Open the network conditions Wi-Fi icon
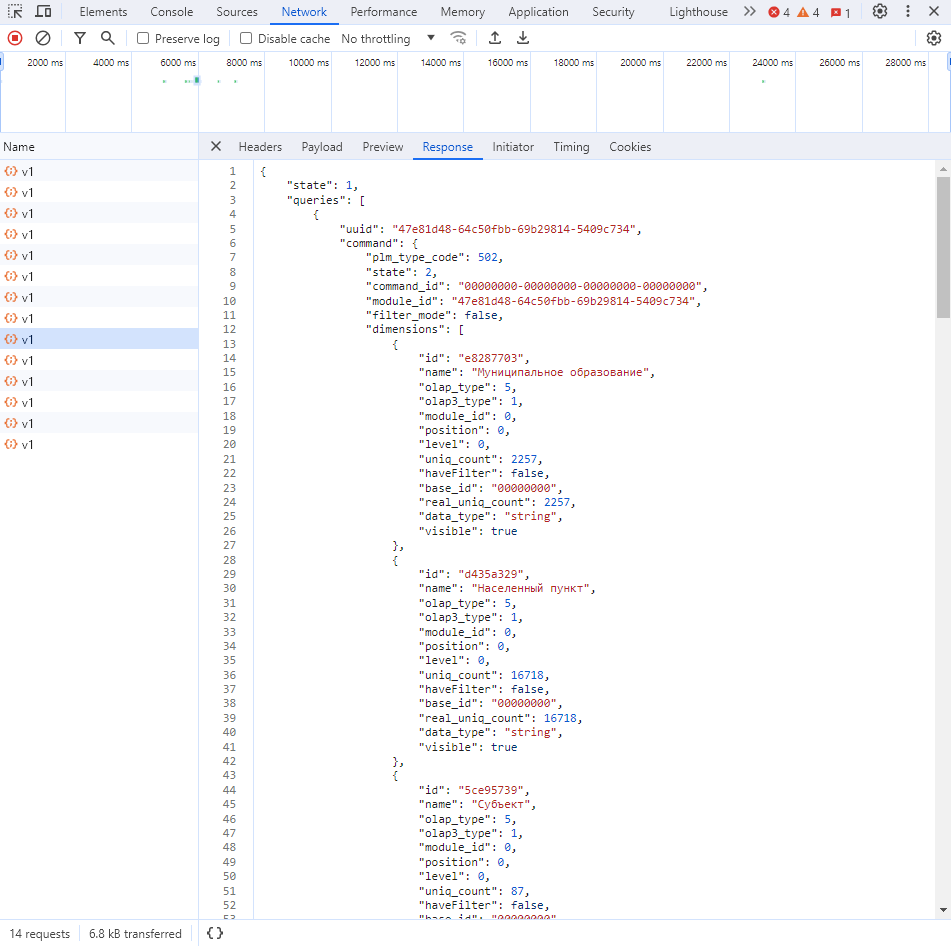 tap(458, 38)
